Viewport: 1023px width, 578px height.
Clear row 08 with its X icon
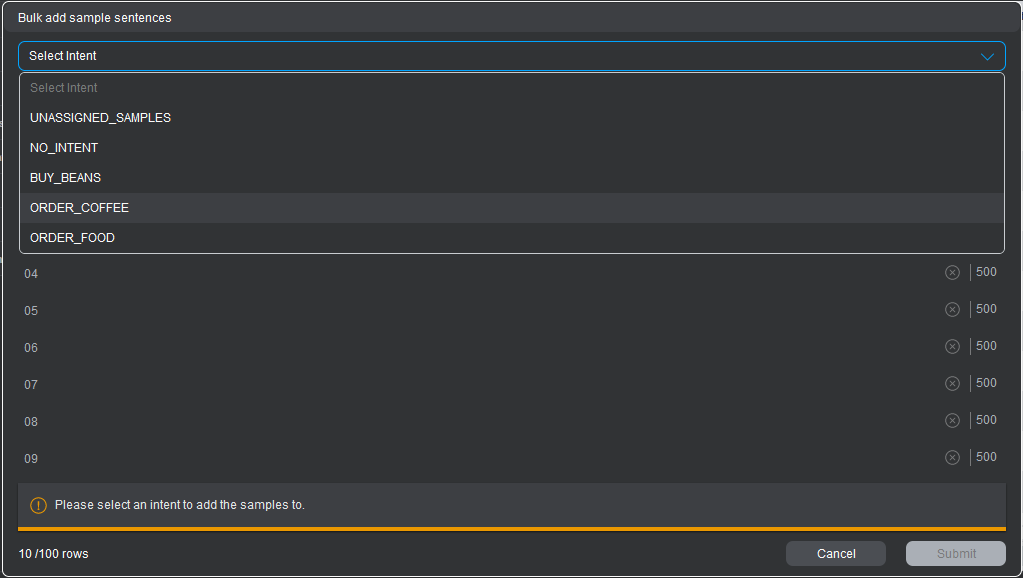point(952,421)
